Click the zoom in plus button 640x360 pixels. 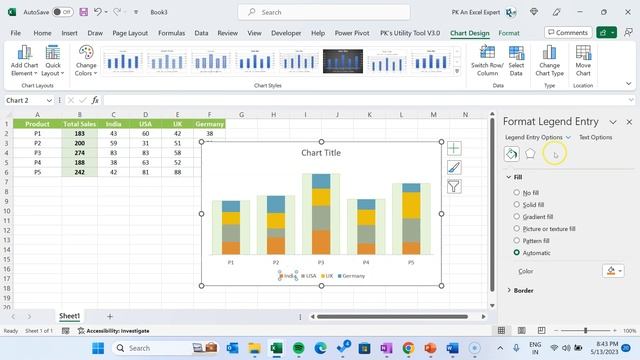615,330
